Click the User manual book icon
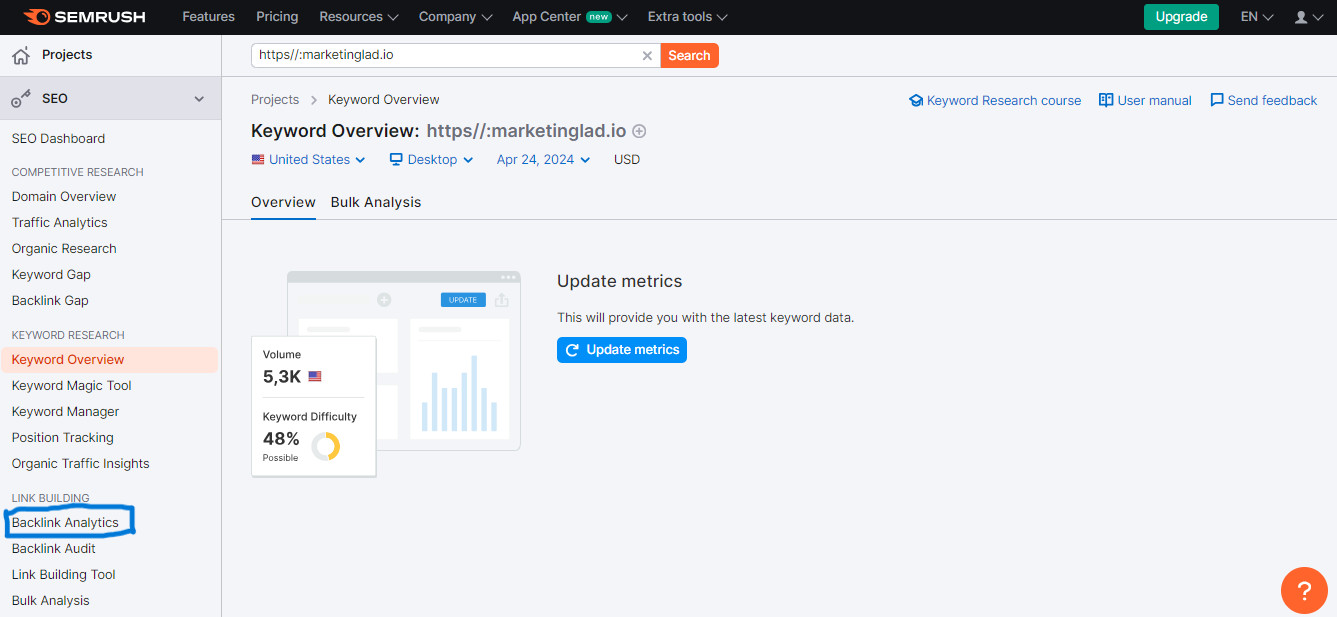 tap(1106, 100)
